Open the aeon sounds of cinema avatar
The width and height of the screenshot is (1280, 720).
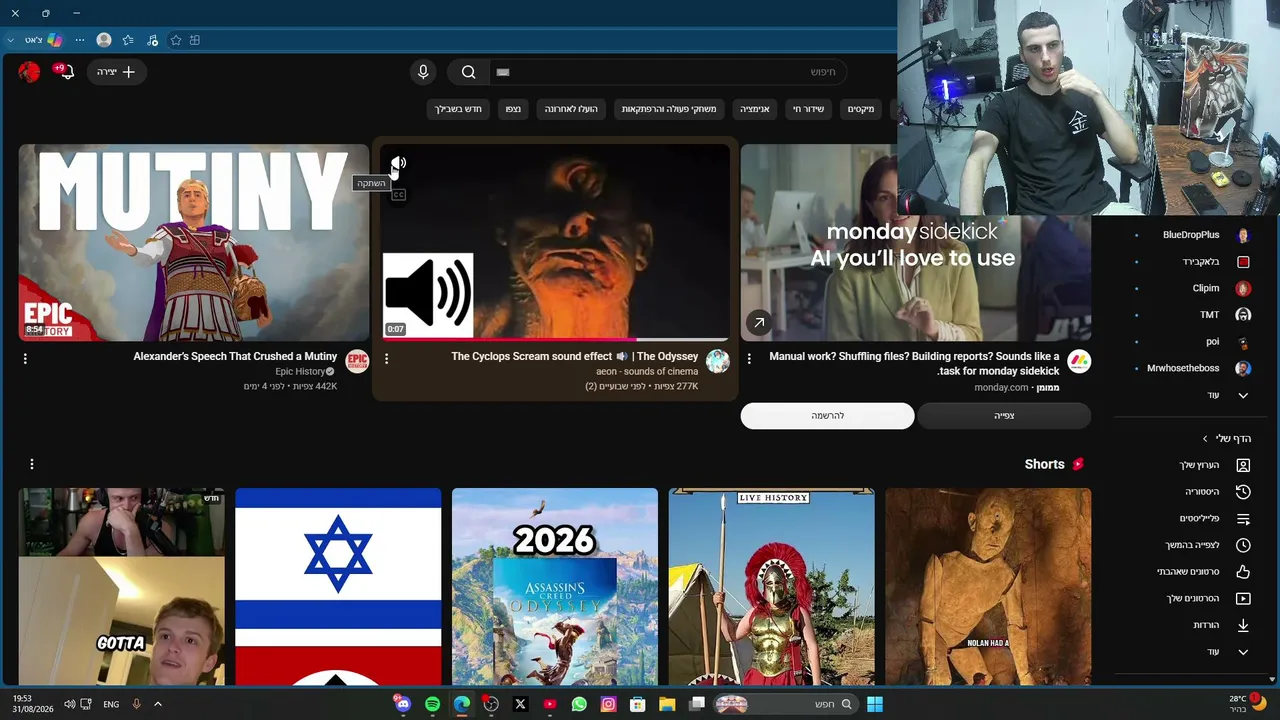pos(718,361)
